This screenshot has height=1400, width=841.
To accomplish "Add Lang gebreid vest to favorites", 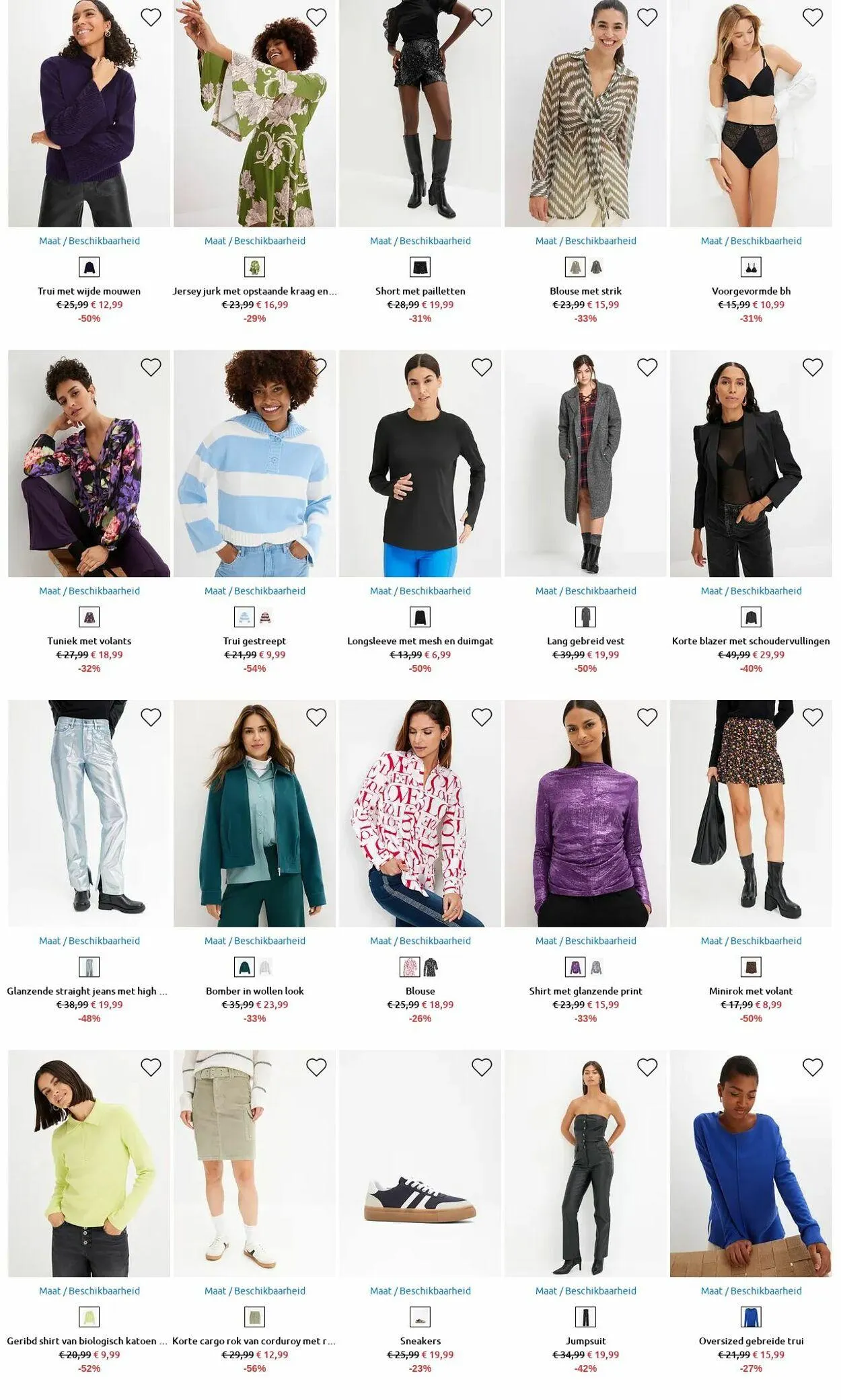I will pos(647,367).
